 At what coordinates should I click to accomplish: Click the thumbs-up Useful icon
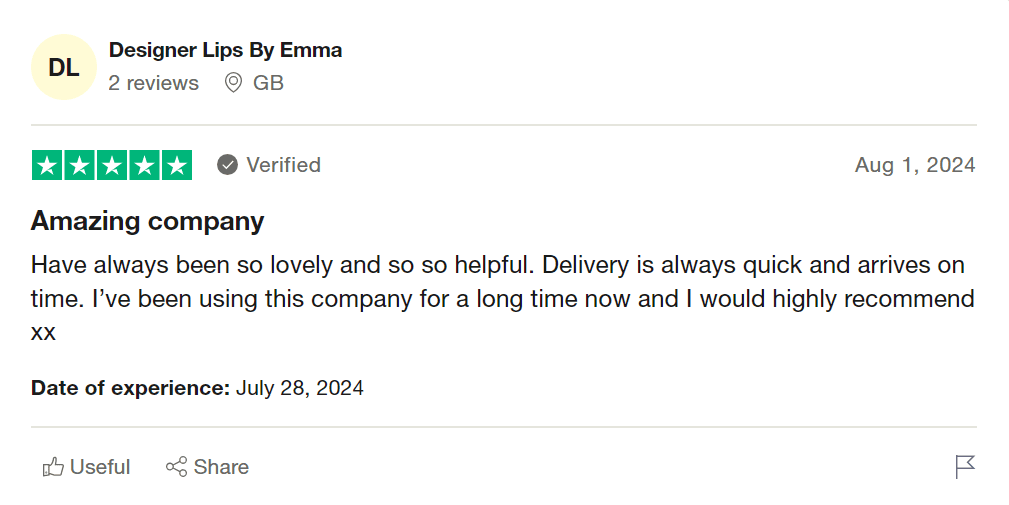53,467
